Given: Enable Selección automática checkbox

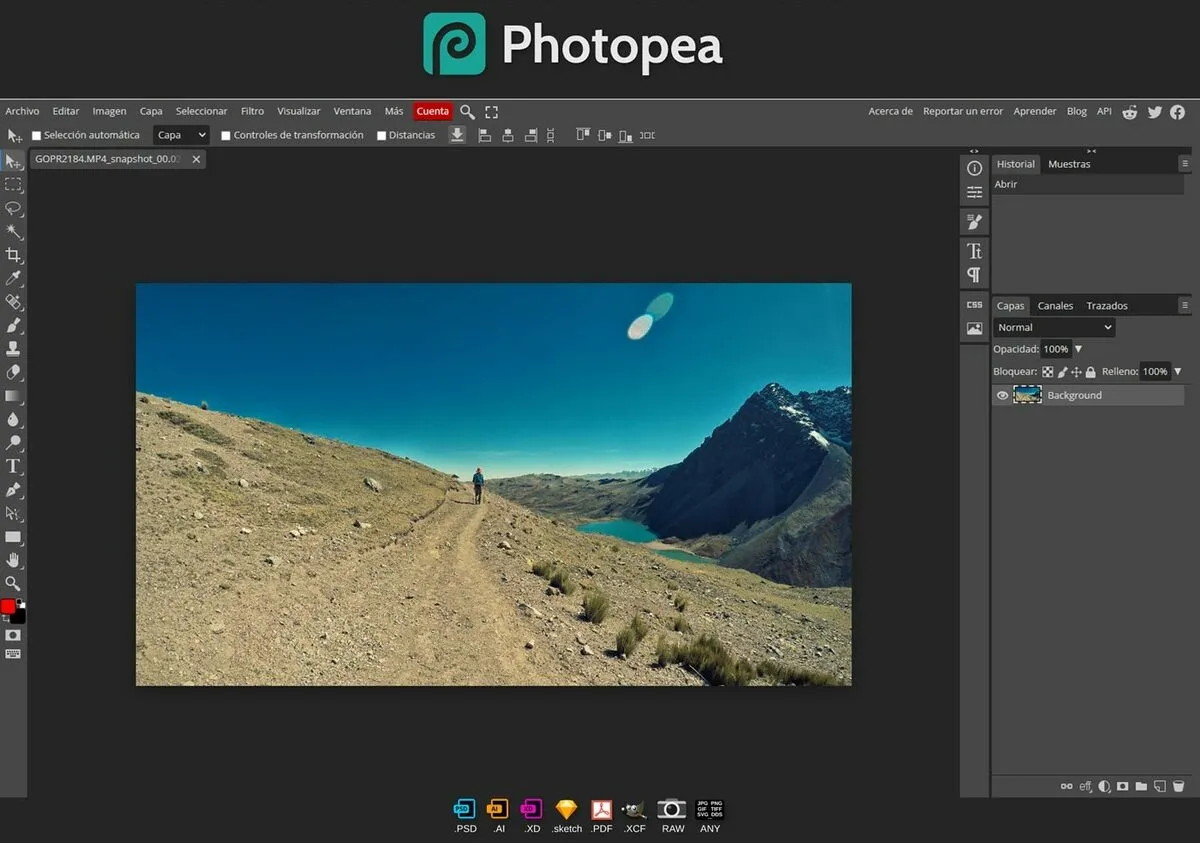Looking at the screenshot, I should pos(37,136).
